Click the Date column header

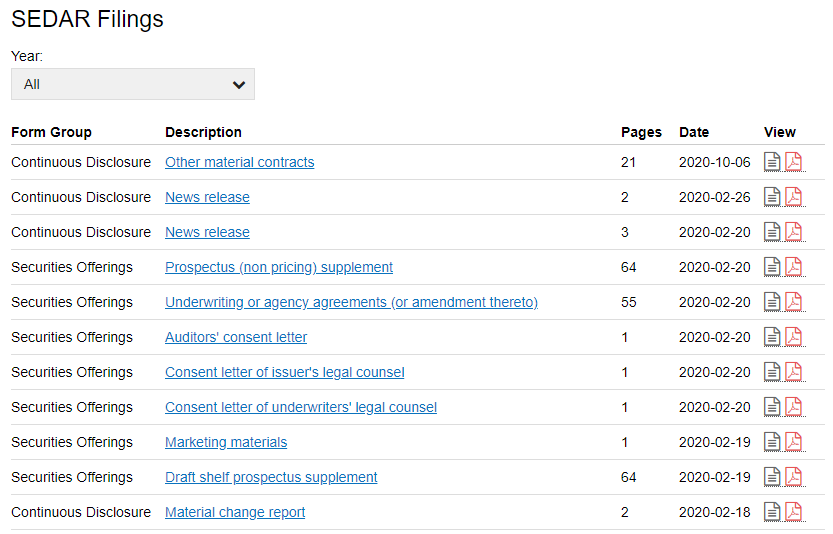(694, 132)
